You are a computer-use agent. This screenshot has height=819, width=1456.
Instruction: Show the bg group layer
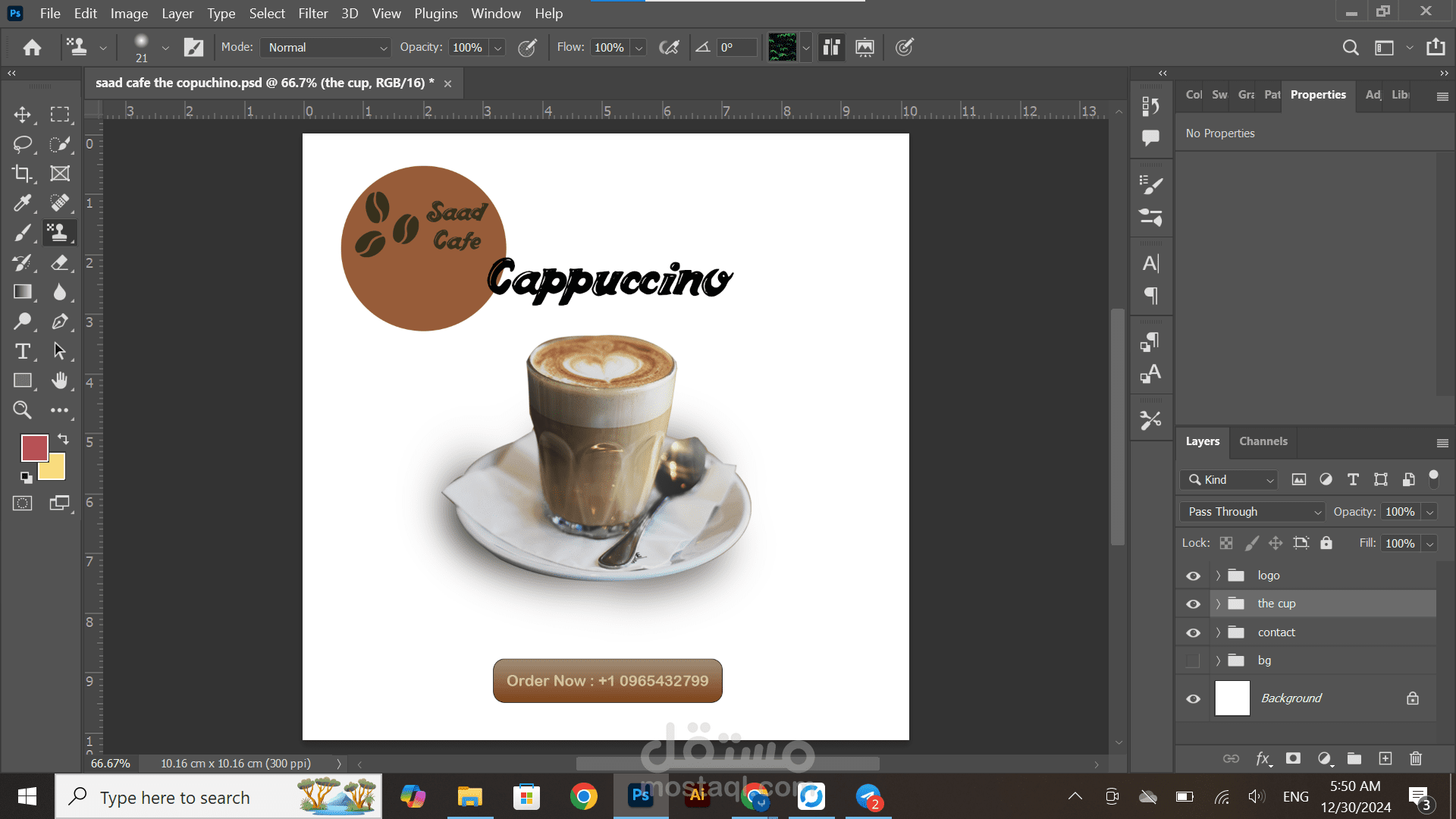coord(1193,661)
